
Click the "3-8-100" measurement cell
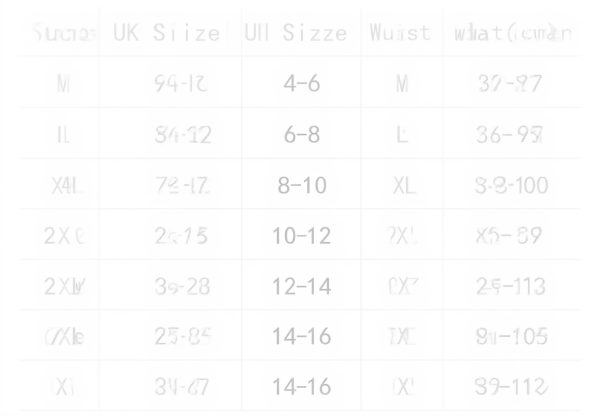pyautogui.click(x=511, y=186)
